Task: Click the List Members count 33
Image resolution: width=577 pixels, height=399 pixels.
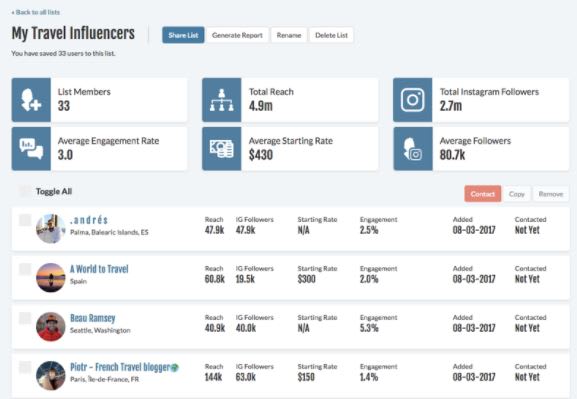Action: point(64,106)
